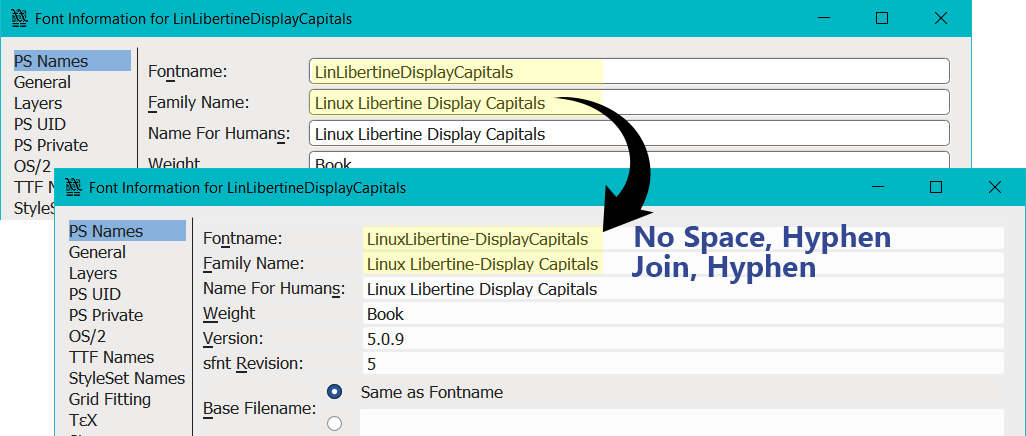Open General section in back window

coord(43,82)
